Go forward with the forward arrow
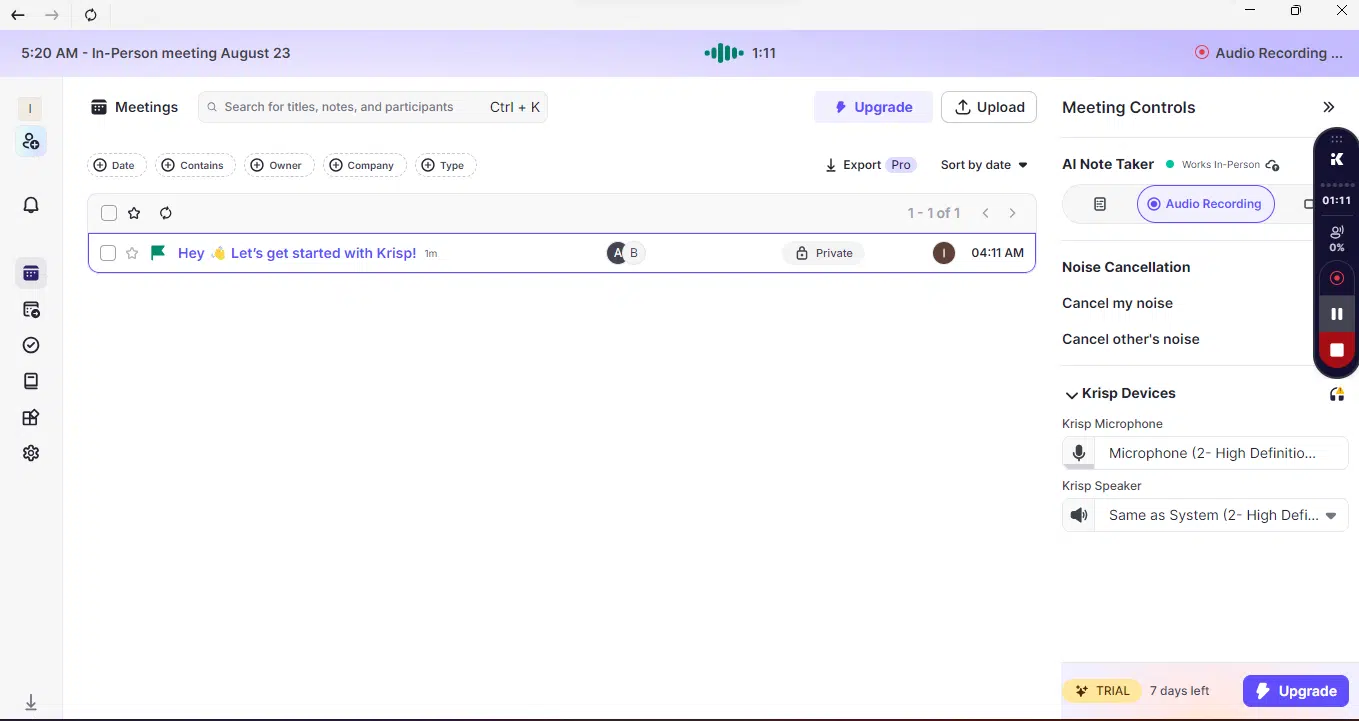 (52, 14)
